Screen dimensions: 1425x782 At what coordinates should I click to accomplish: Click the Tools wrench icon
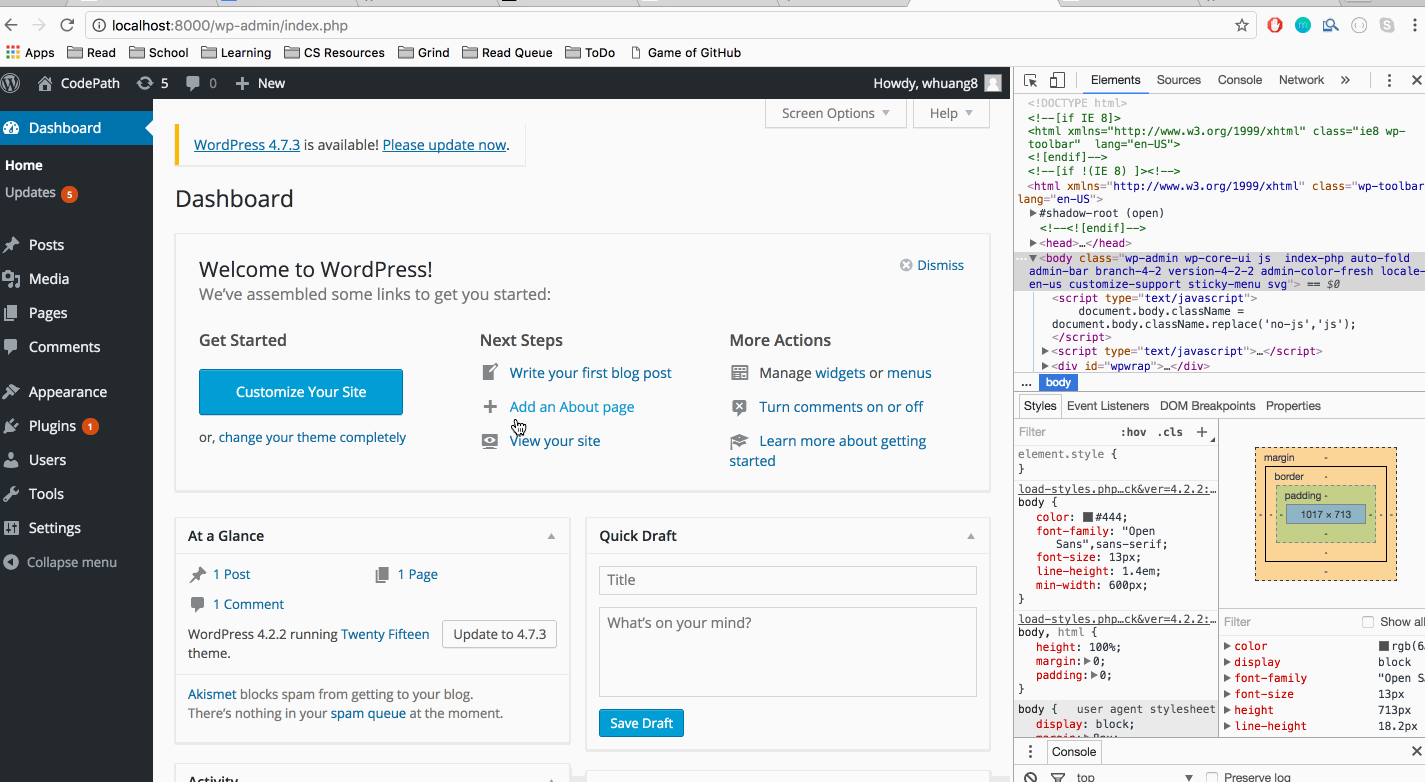(11, 494)
